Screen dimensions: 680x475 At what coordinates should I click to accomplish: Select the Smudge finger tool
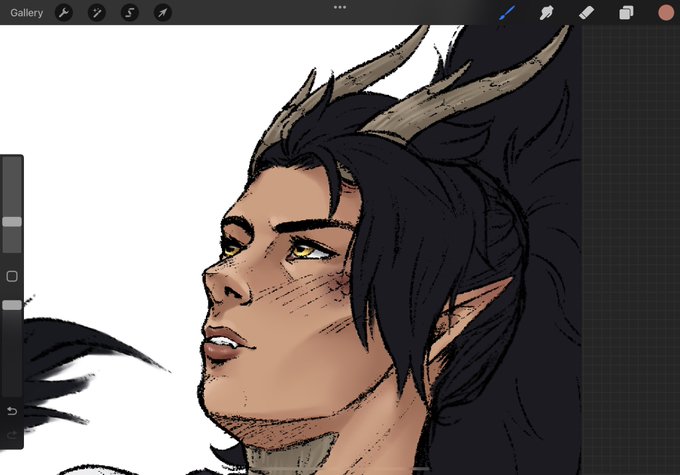546,13
